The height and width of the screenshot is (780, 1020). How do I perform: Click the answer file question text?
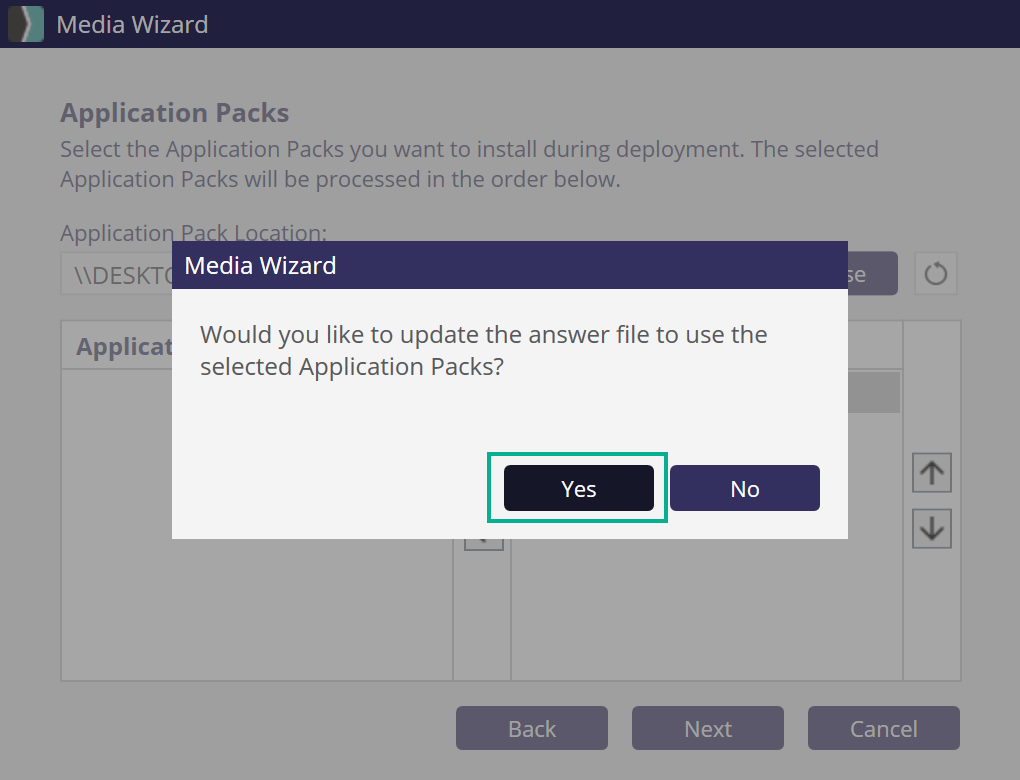[483, 350]
